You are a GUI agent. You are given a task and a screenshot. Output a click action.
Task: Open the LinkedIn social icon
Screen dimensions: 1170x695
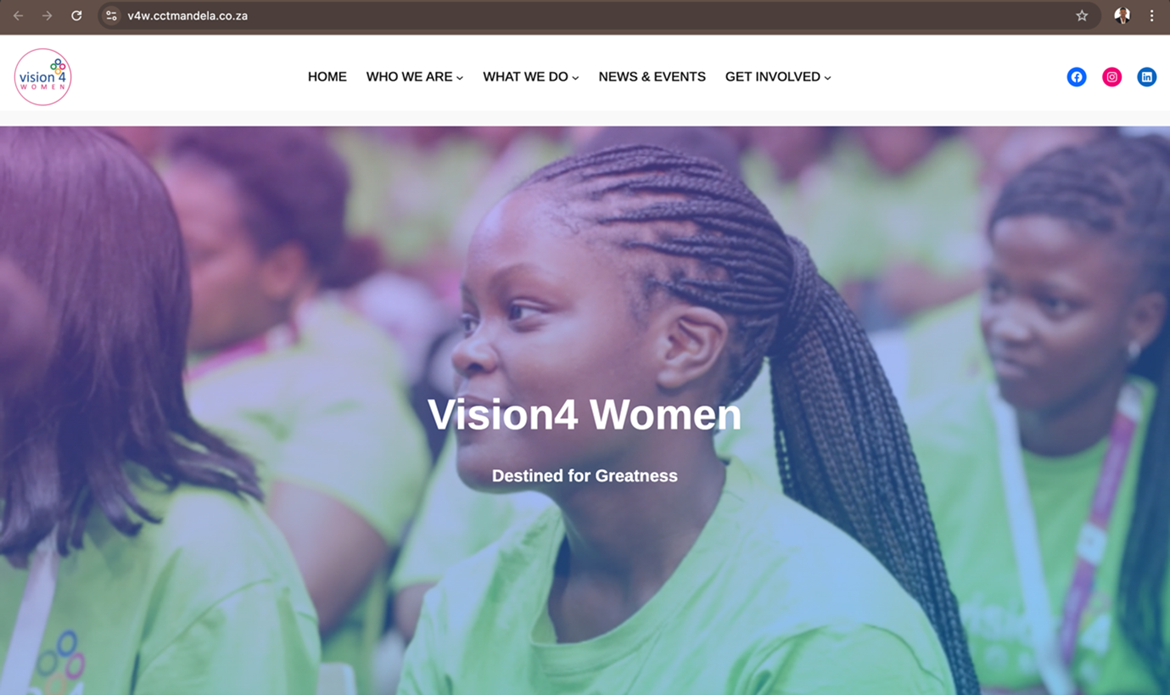[x=1147, y=77]
